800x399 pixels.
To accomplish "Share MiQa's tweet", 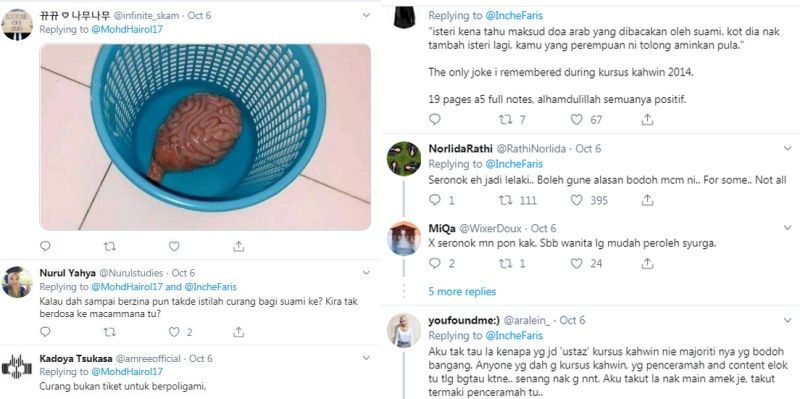I will (647, 263).
